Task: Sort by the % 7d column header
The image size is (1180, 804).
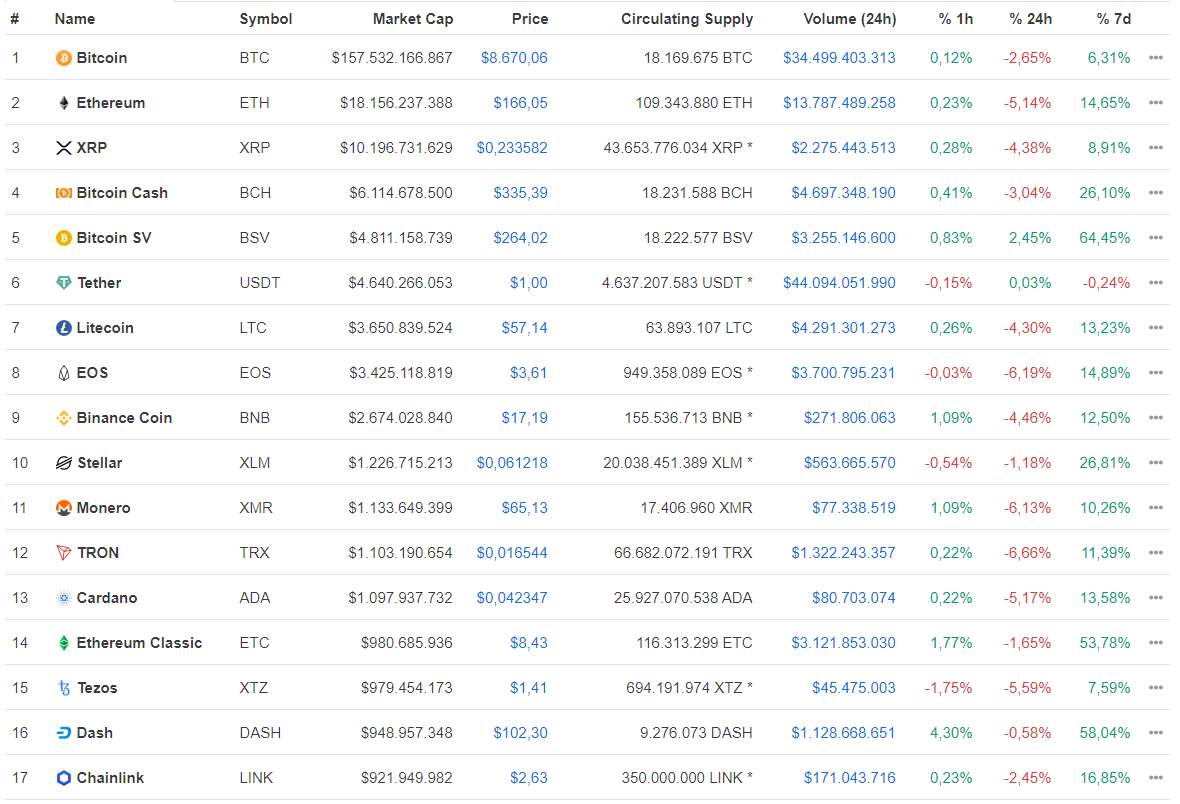Action: point(1113,19)
